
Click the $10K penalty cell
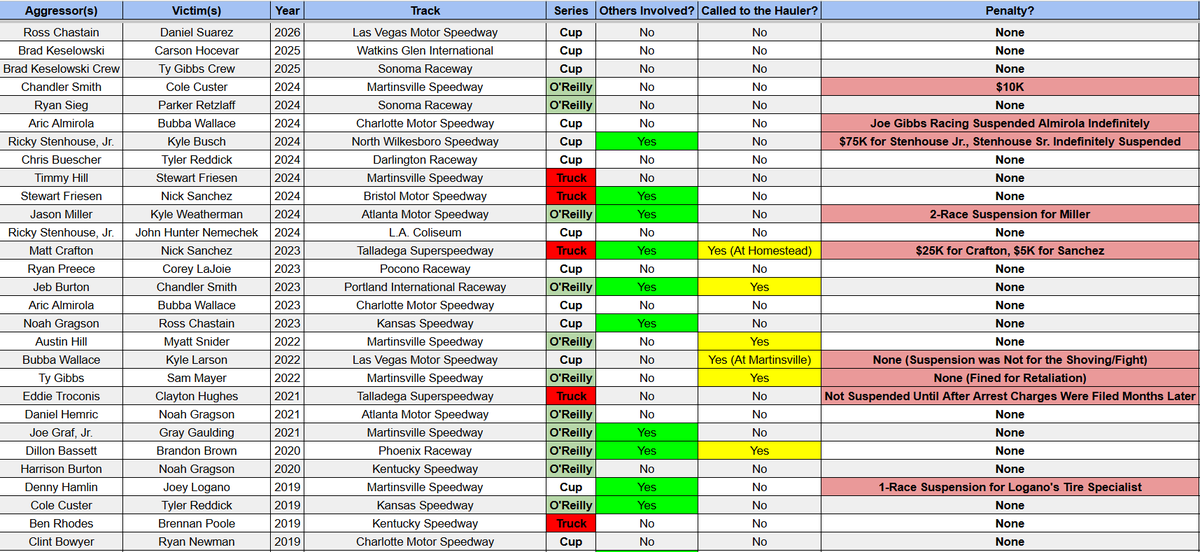pos(1010,87)
